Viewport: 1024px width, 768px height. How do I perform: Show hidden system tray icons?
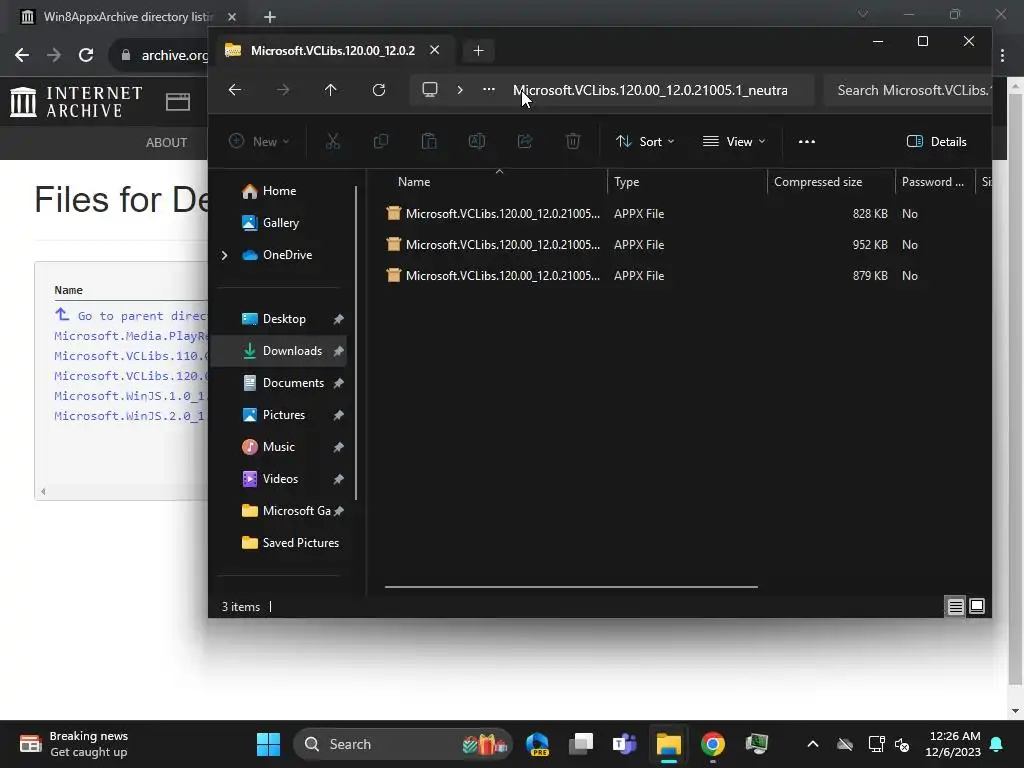click(812, 744)
